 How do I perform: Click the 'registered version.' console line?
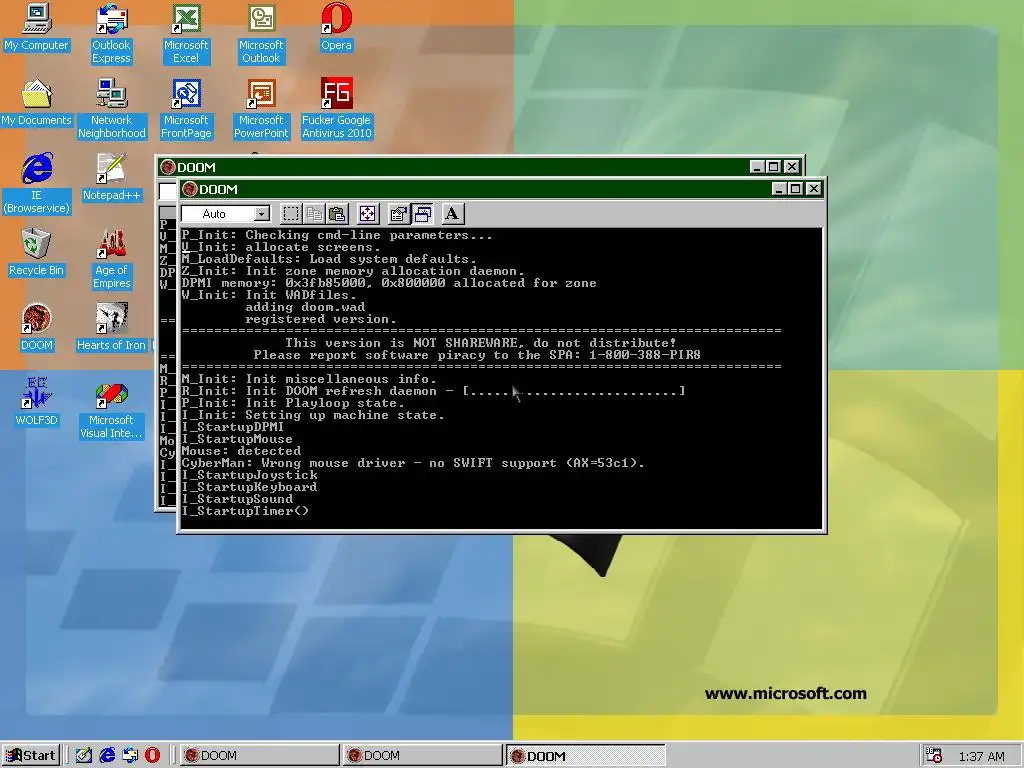[321, 319]
